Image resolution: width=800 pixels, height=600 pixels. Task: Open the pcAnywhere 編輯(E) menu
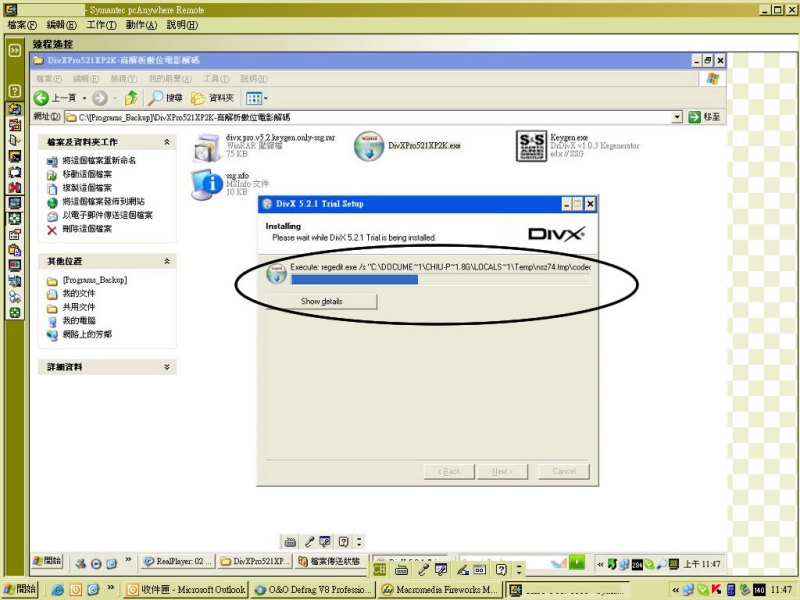(61, 25)
